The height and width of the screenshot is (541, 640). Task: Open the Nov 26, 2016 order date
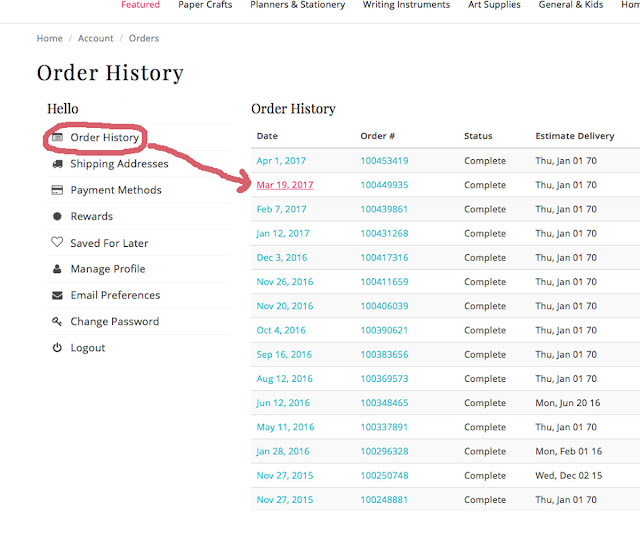[x=285, y=282]
